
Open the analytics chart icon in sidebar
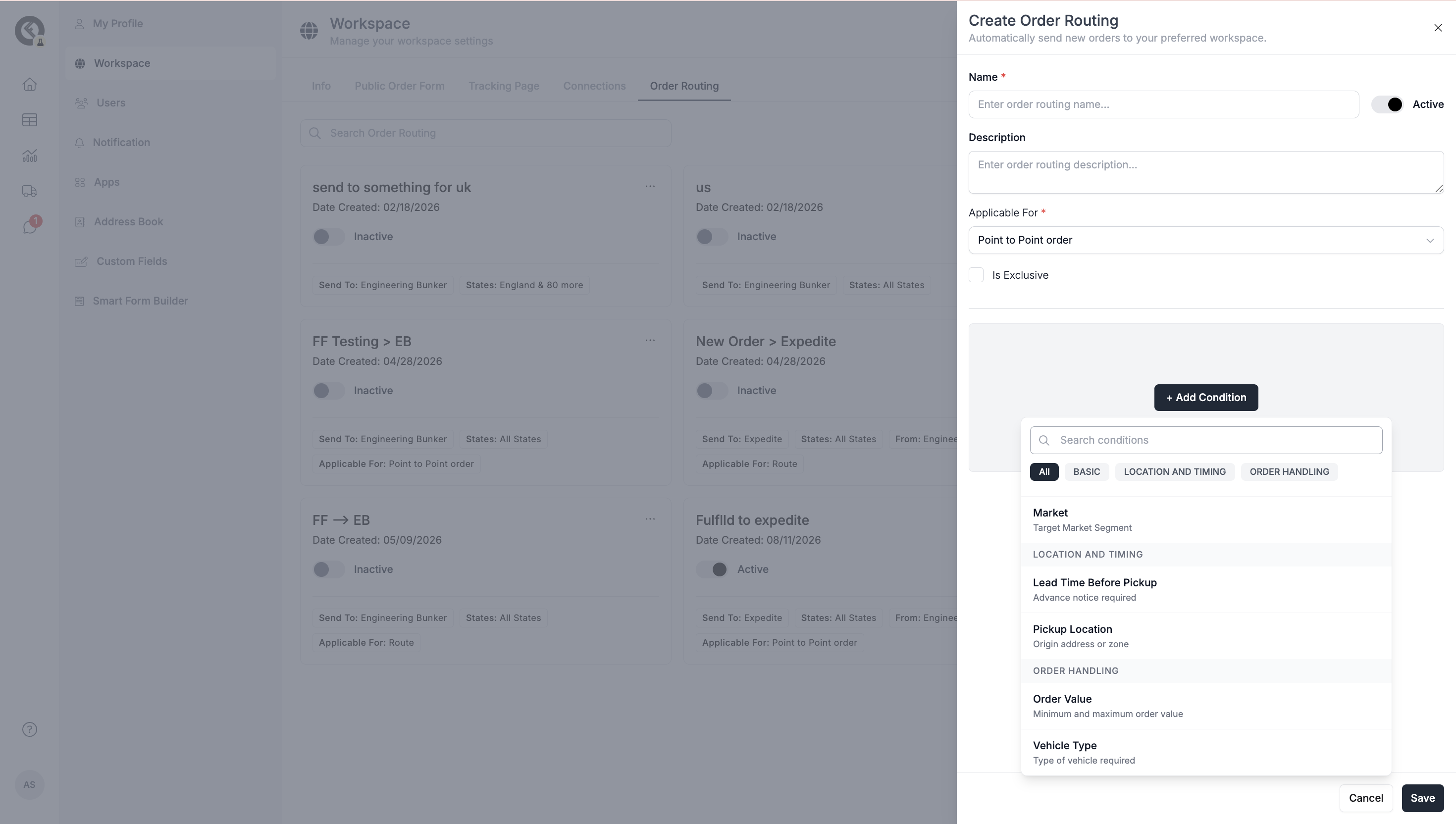[29, 155]
